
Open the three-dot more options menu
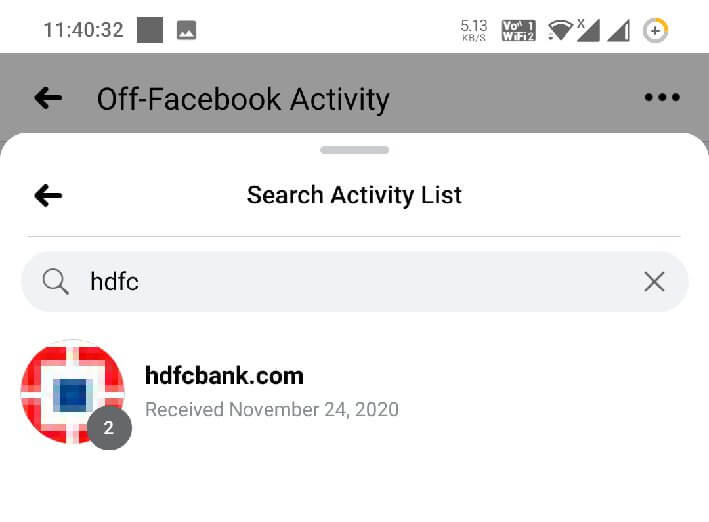click(x=662, y=98)
